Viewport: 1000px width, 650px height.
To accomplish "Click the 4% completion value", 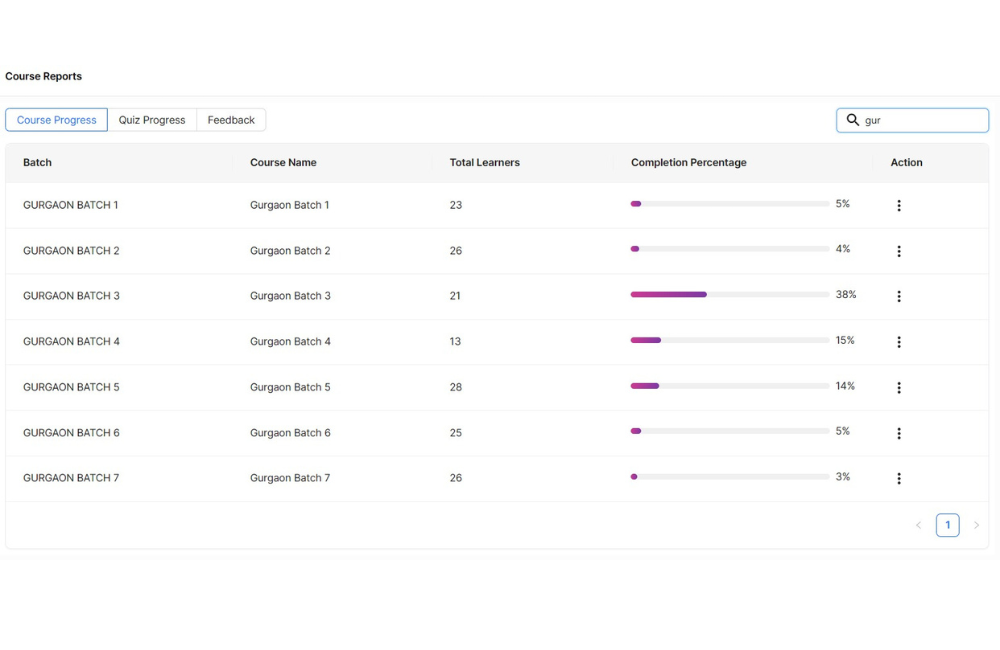I will pos(842,249).
